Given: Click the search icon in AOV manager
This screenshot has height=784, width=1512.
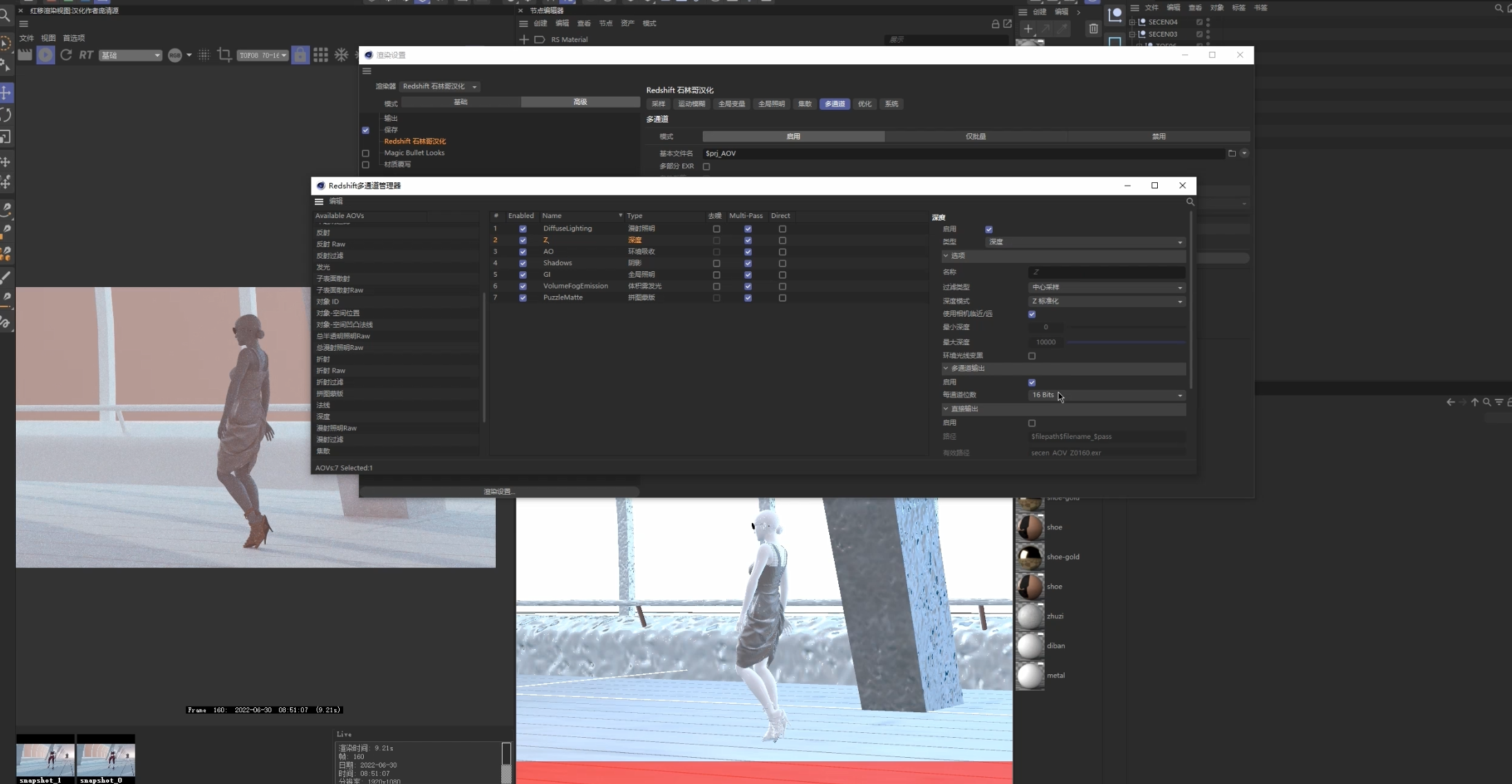Looking at the screenshot, I should click(x=1190, y=202).
